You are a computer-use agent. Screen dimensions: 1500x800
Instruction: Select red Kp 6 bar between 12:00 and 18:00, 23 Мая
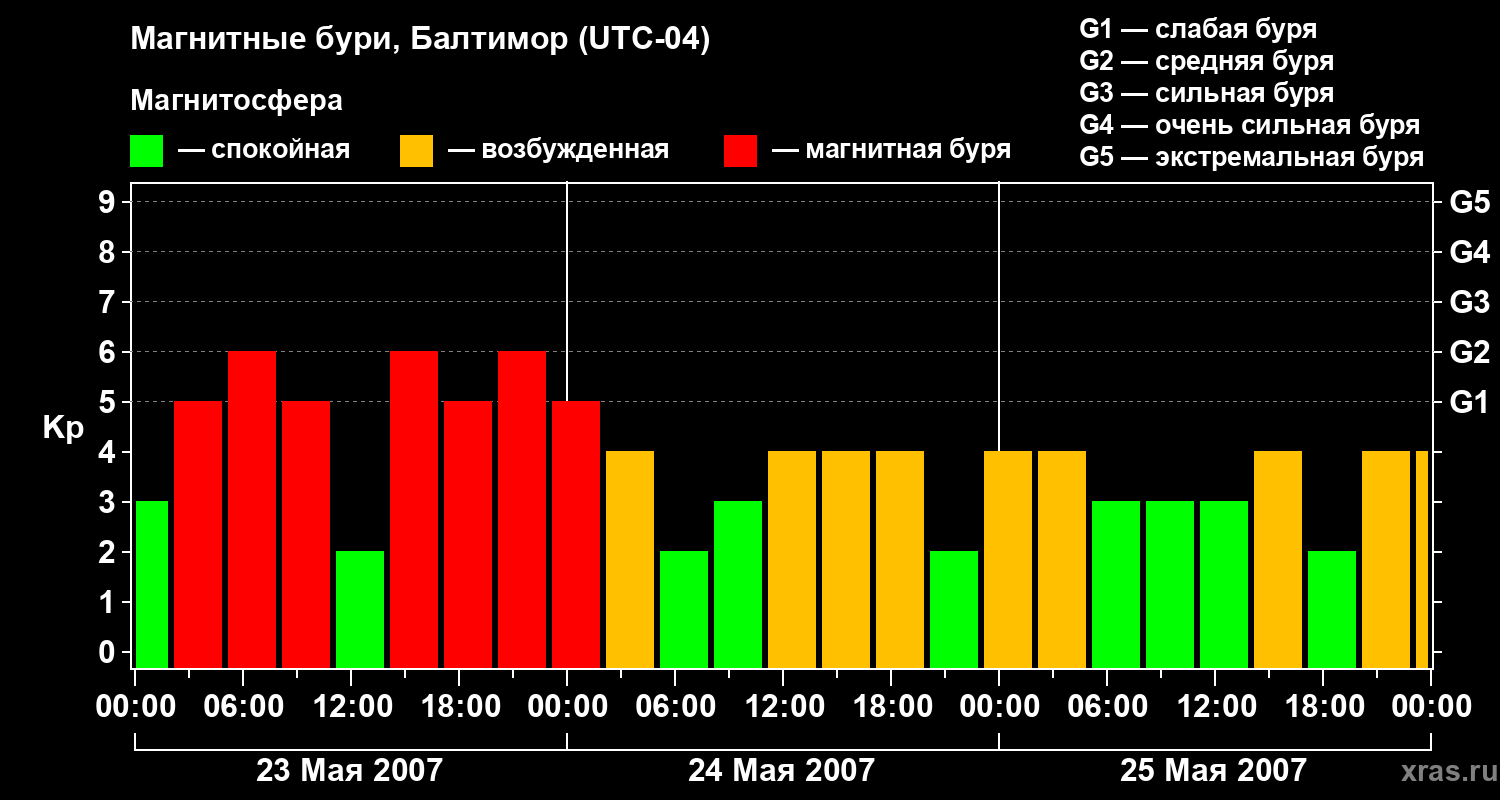[414, 509]
